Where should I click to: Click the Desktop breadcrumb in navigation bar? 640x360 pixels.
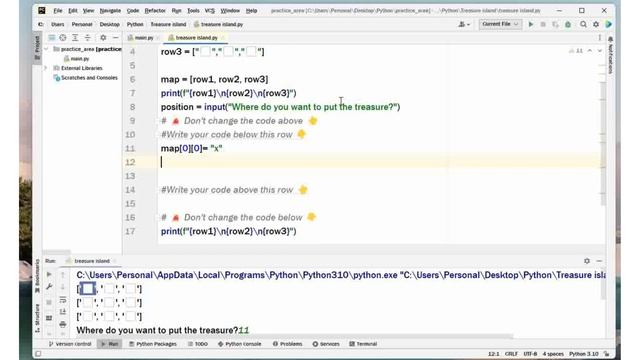pyautogui.click(x=109, y=24)
